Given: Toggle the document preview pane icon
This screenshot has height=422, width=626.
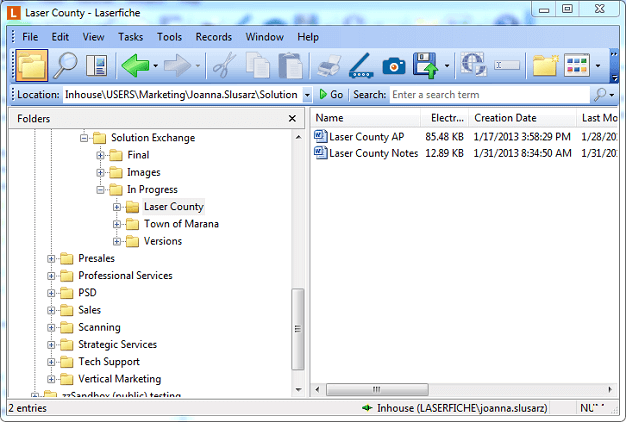Looking at the screenshot, I should [x=97, y=65].
